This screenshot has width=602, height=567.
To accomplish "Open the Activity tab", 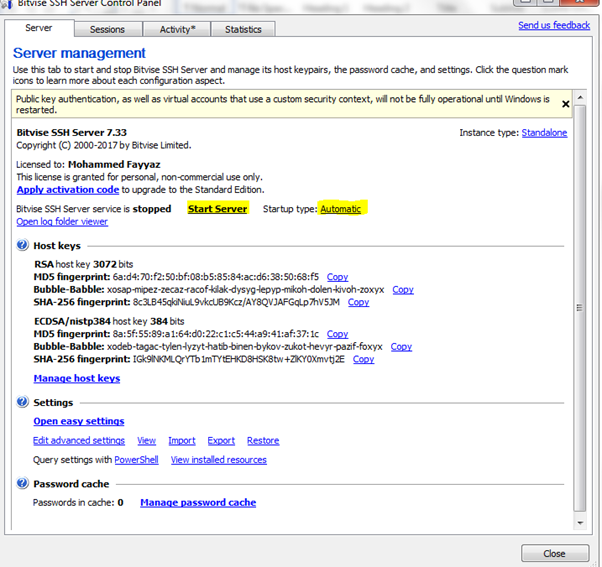I will coord(177,30).
